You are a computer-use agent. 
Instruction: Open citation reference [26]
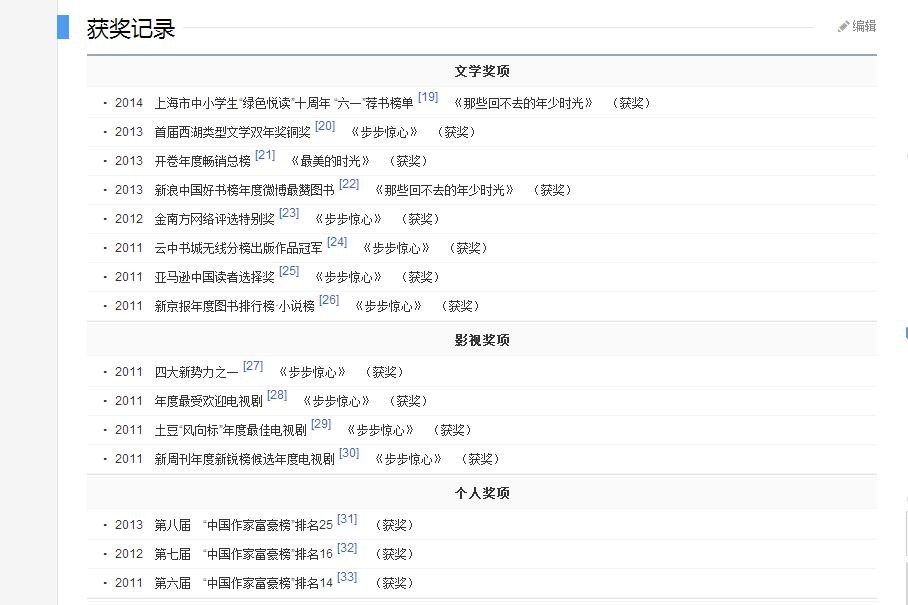click(x=329, y=300)
